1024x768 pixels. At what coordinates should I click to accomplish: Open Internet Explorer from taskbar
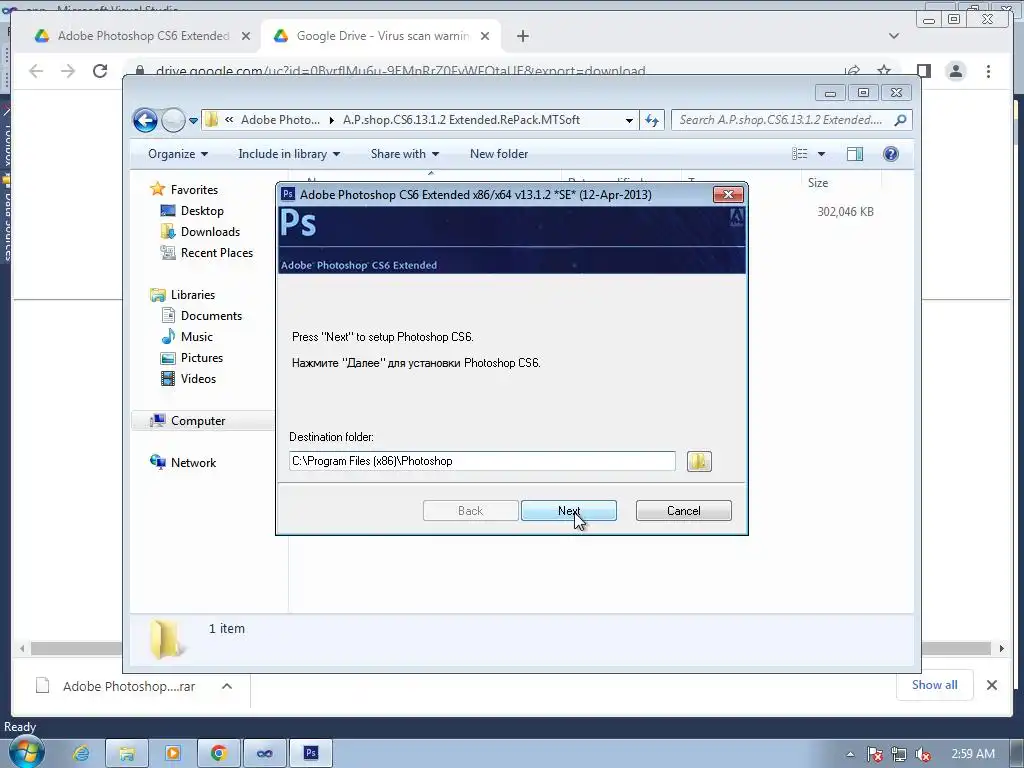point(81,754)
